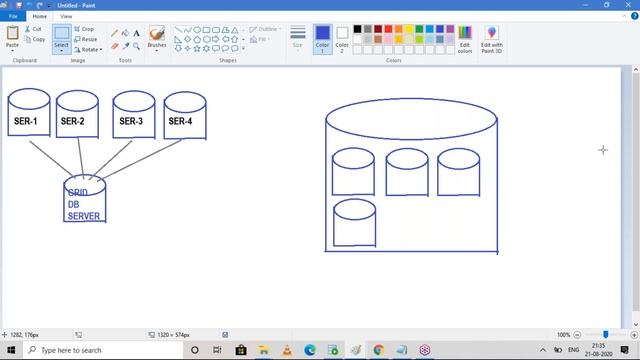Select the Color picker eyedropper tool

[125, 46]
